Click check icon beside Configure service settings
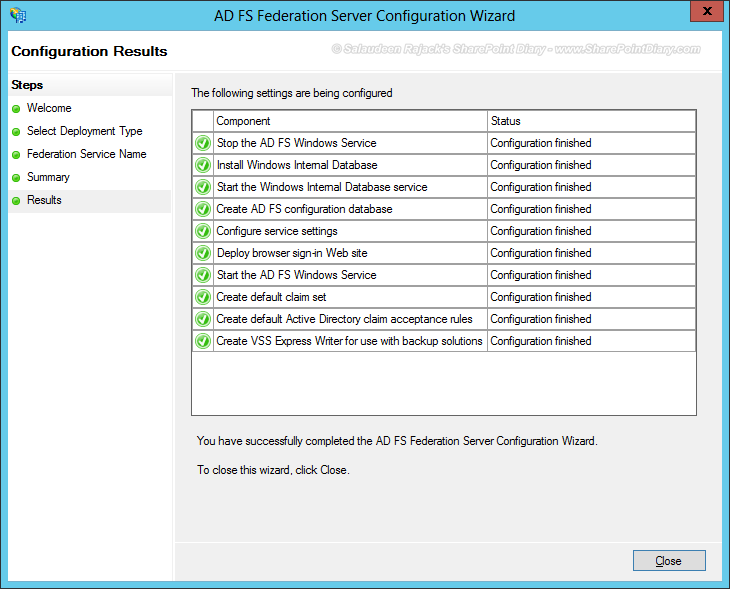 [203, 231]
